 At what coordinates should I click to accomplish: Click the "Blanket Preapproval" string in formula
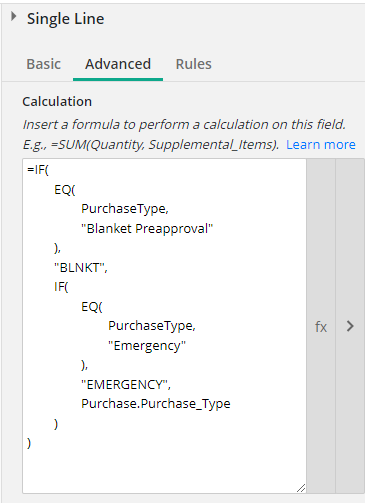pos(147,229)
